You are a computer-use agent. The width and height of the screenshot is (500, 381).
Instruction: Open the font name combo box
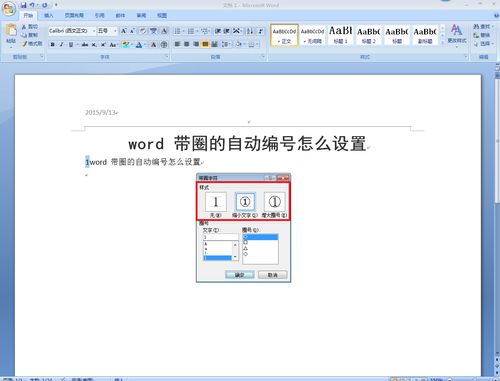pos(72,31)
